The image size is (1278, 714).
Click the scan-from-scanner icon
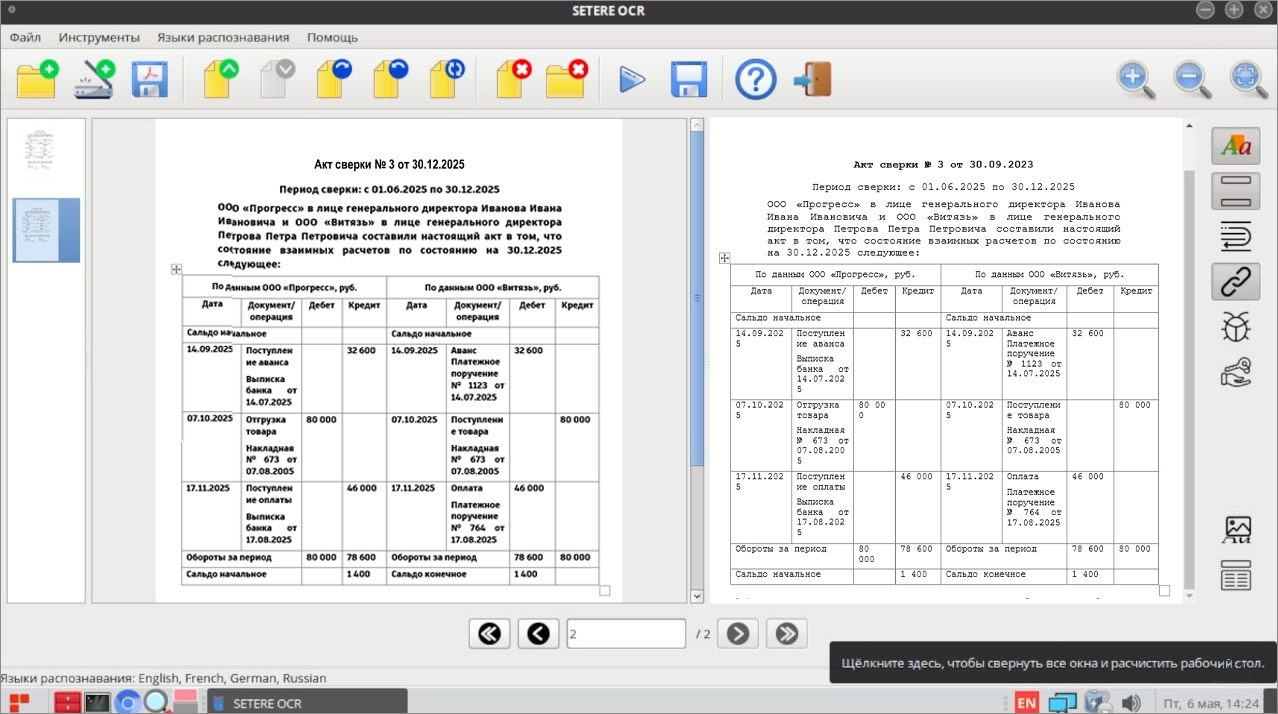pos(94,79)
